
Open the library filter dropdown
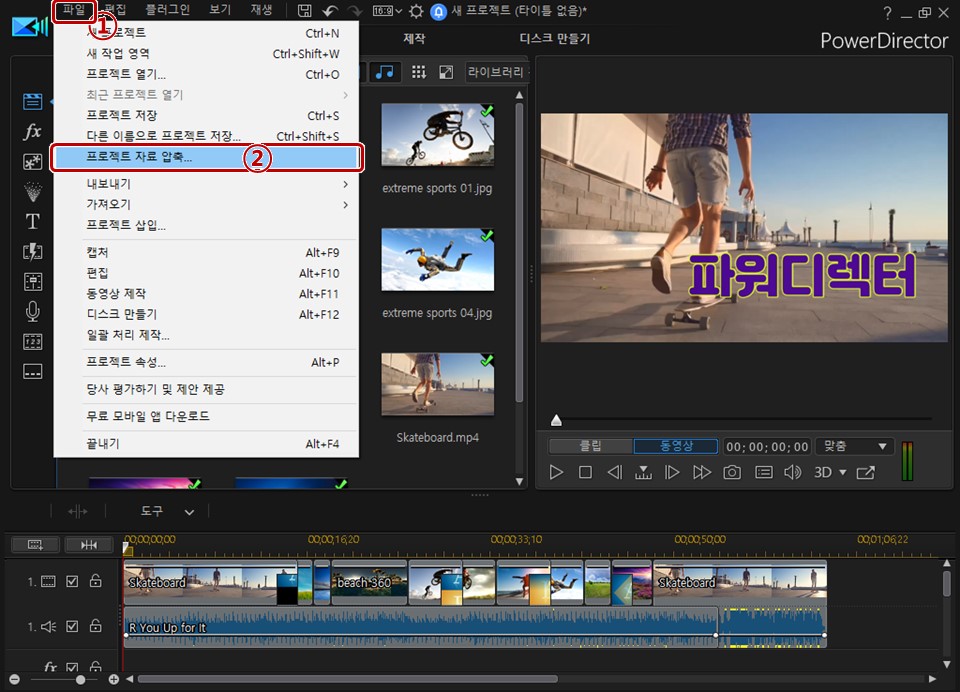pyautogui.click(x=497, y=72)
